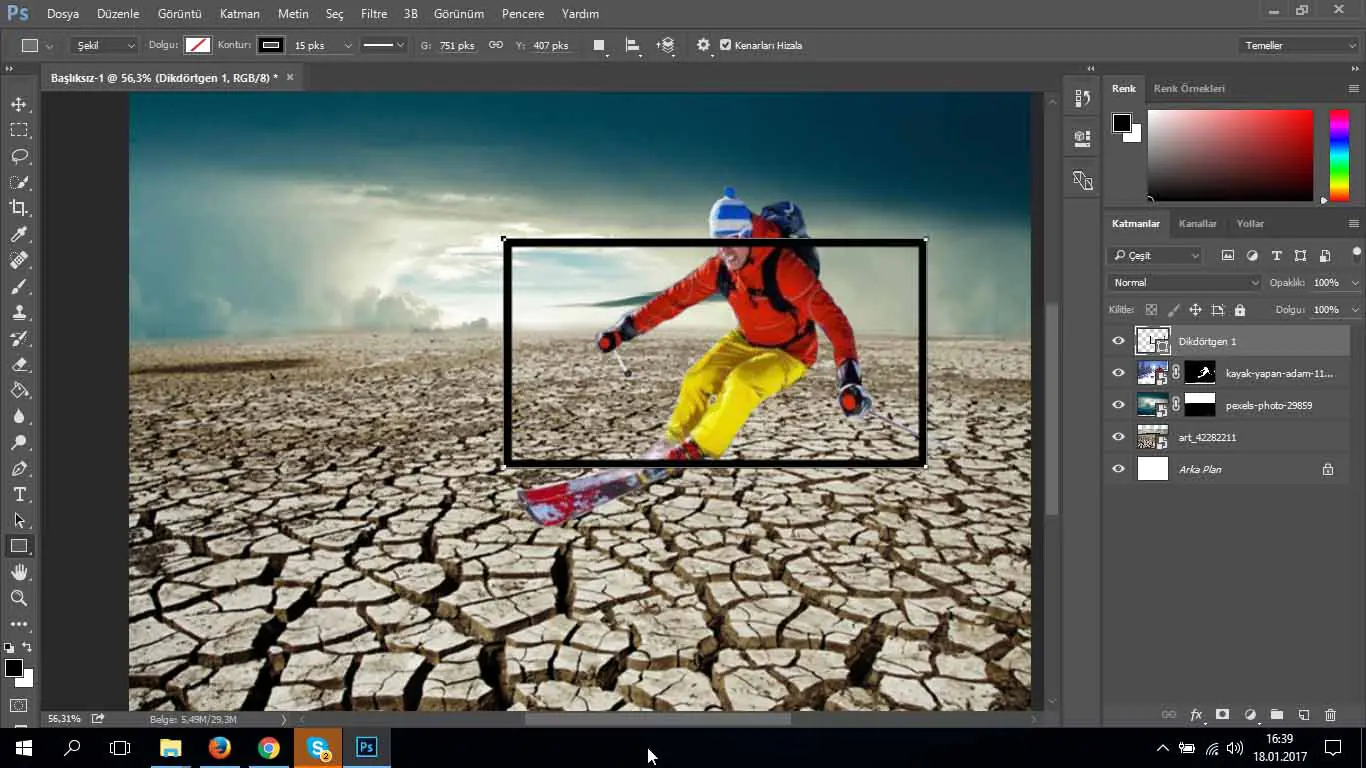The image size is (1366, 768).
Task: Click the Kontur stroke color swatch
Action: (270, 45)
